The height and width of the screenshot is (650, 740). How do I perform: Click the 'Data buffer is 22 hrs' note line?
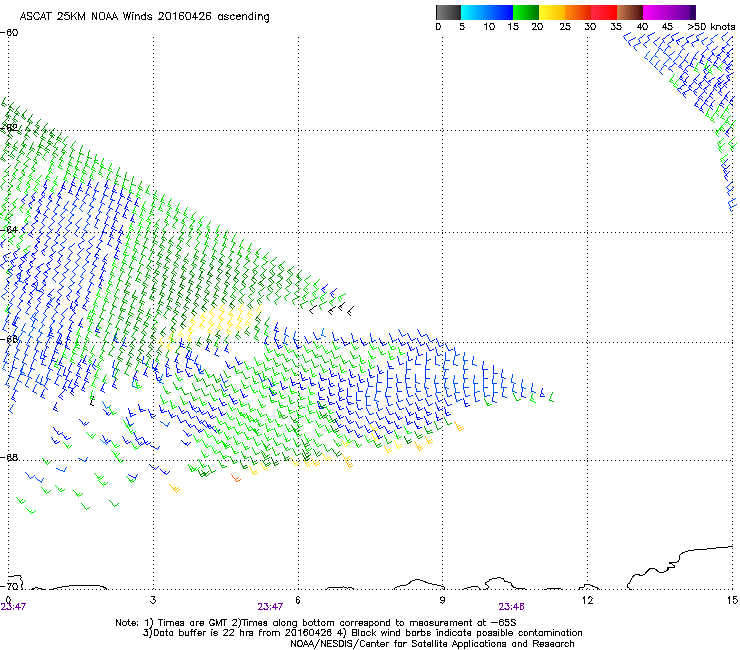pyautogui.click(x=362, y=633)
